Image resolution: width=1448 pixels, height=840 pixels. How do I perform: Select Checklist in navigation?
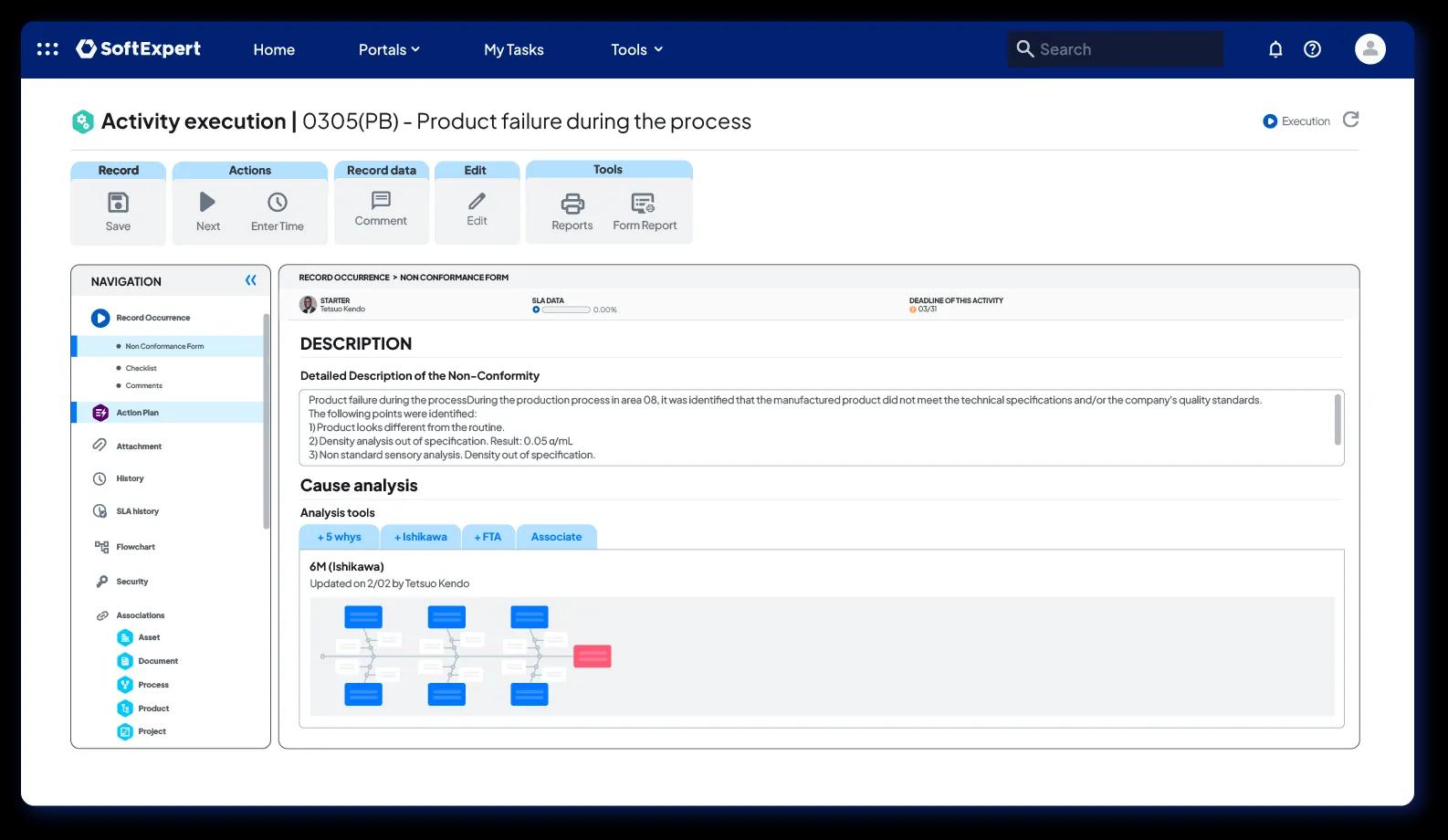pyautogui.click(x=141, y=368)
